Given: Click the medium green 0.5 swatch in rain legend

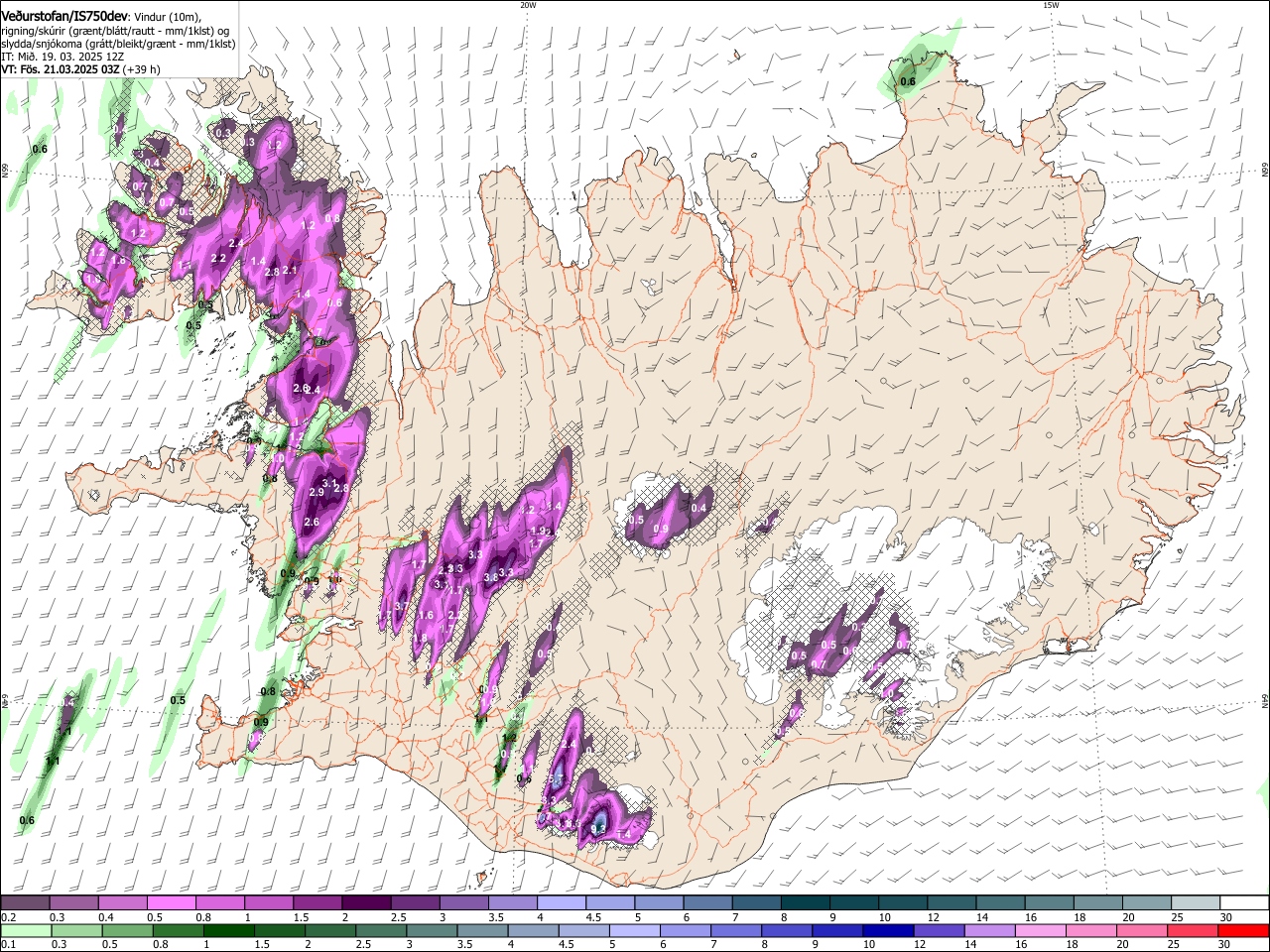Looking at the screenshot, I should click(127, 931).
